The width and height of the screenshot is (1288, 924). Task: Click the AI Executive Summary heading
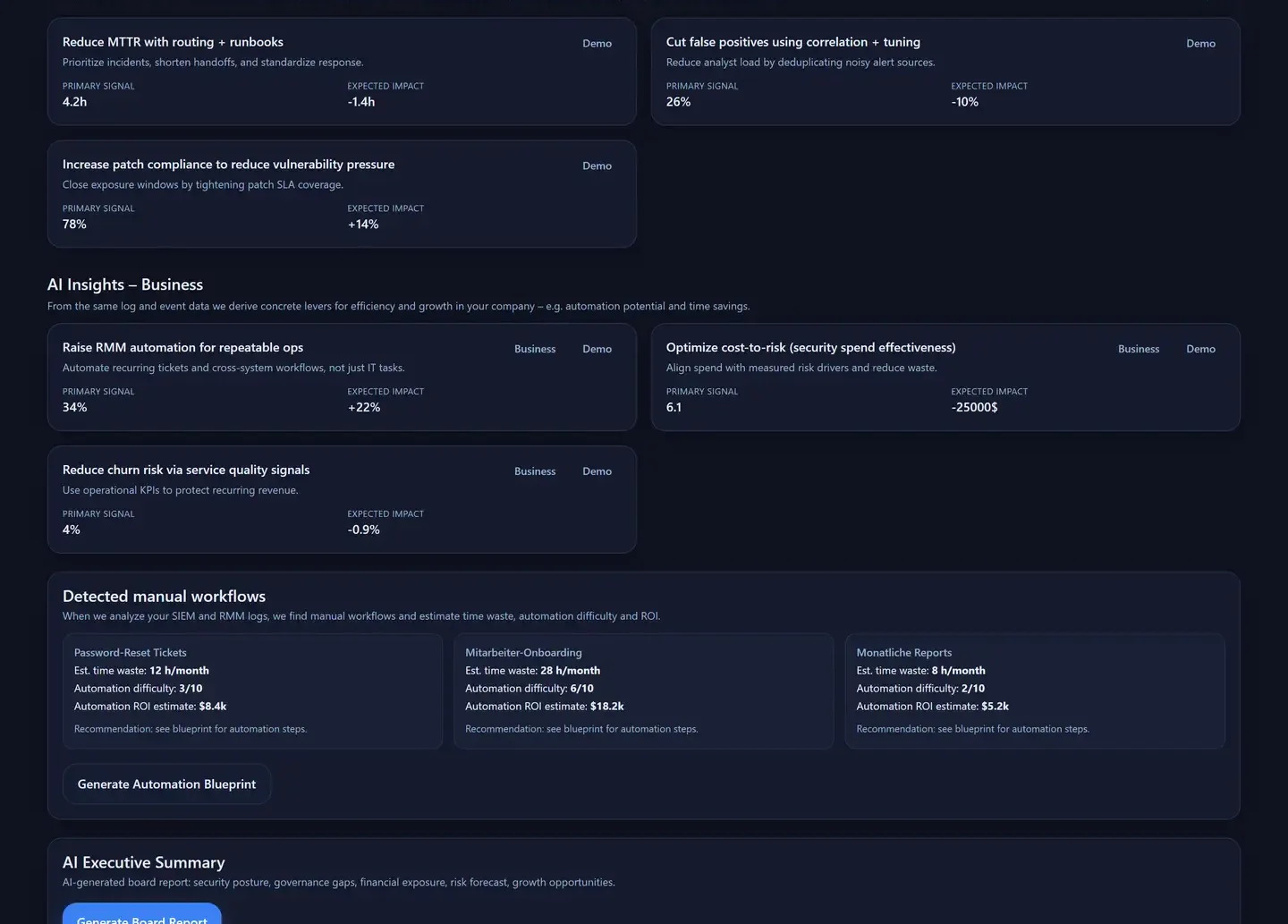tap(144, 862)
